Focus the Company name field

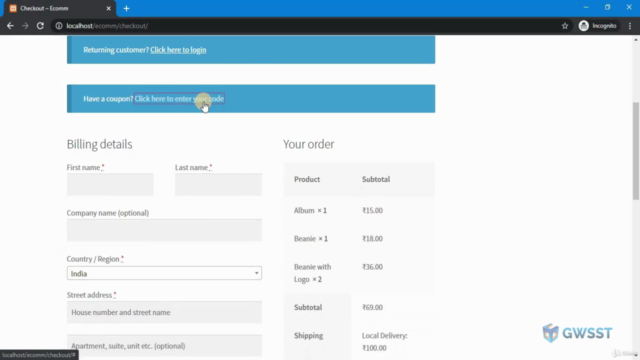pyautogui.click(x=164, y=230)
